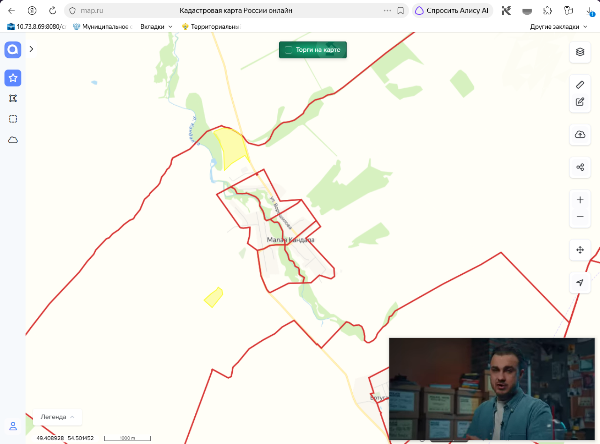Expand the Легенда panel
This screenshot has height=444, width=600.
coord(57,417)
